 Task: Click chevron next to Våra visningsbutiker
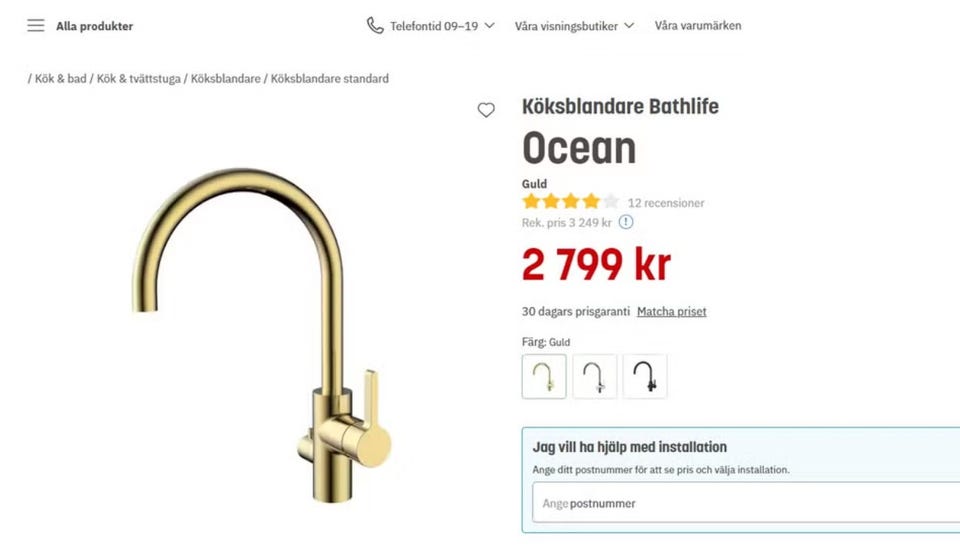[629, 26]
